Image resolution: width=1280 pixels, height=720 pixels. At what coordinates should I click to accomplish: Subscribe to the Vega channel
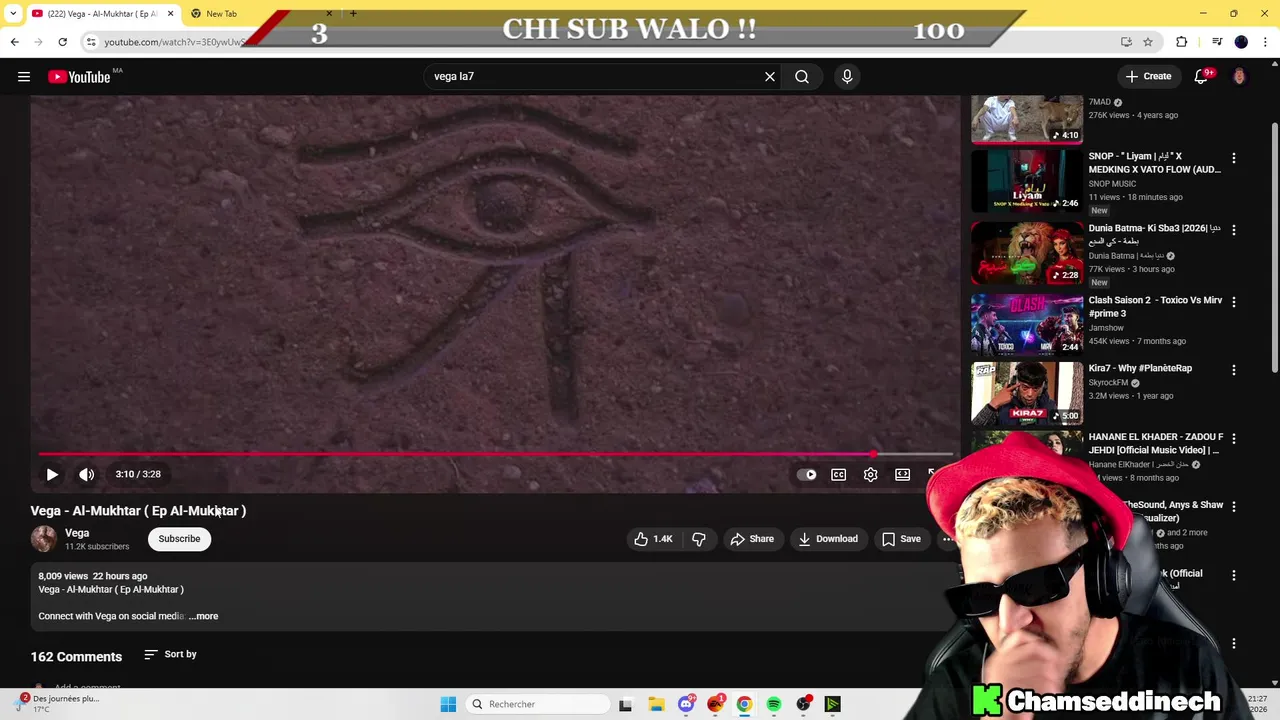point(179,539)
